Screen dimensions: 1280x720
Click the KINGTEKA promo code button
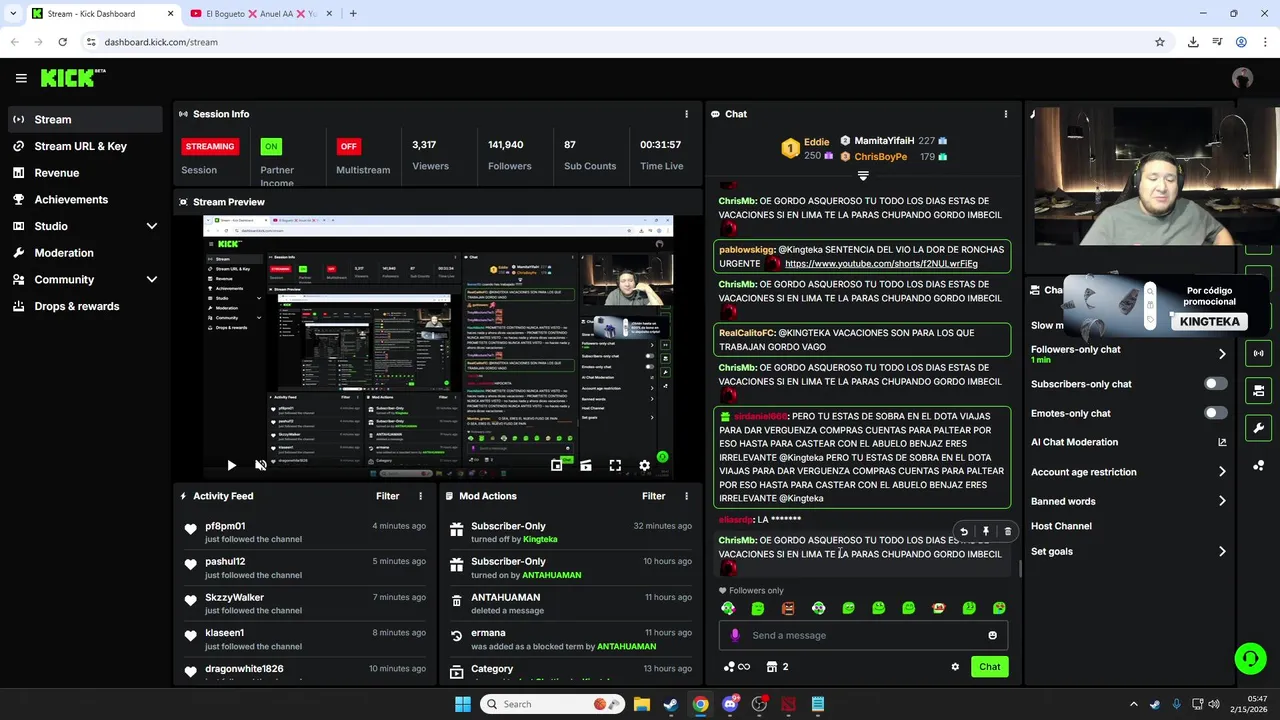1209,321
